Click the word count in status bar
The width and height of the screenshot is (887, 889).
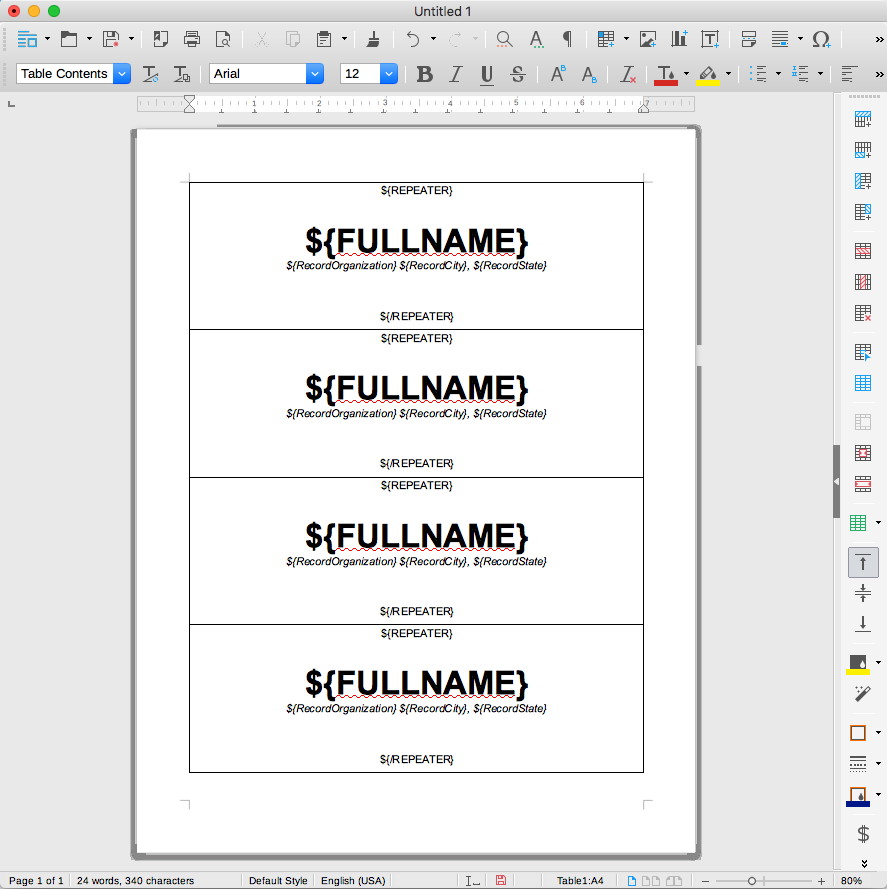(x=136, y=880)
